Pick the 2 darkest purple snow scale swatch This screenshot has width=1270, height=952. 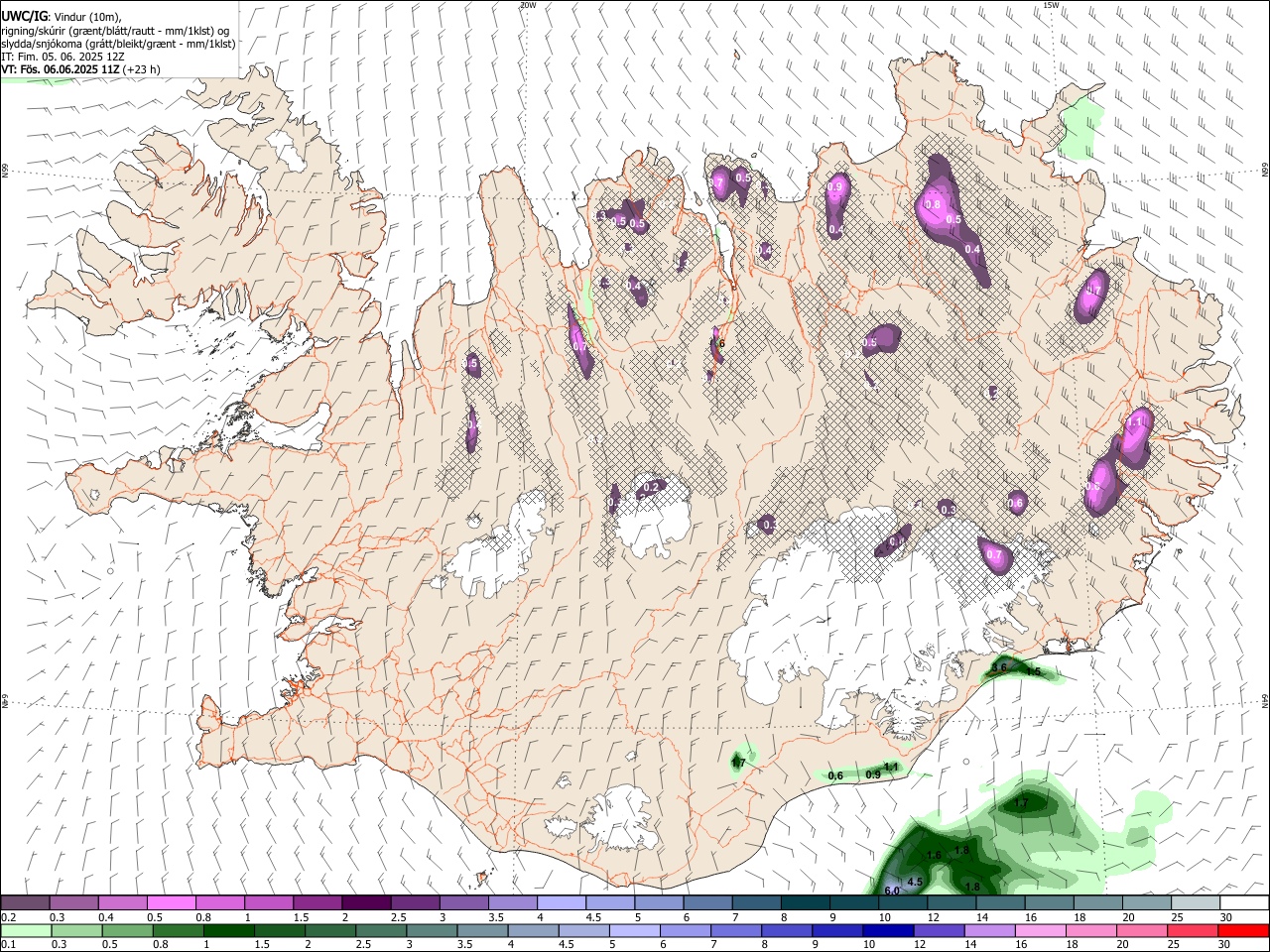365,903
